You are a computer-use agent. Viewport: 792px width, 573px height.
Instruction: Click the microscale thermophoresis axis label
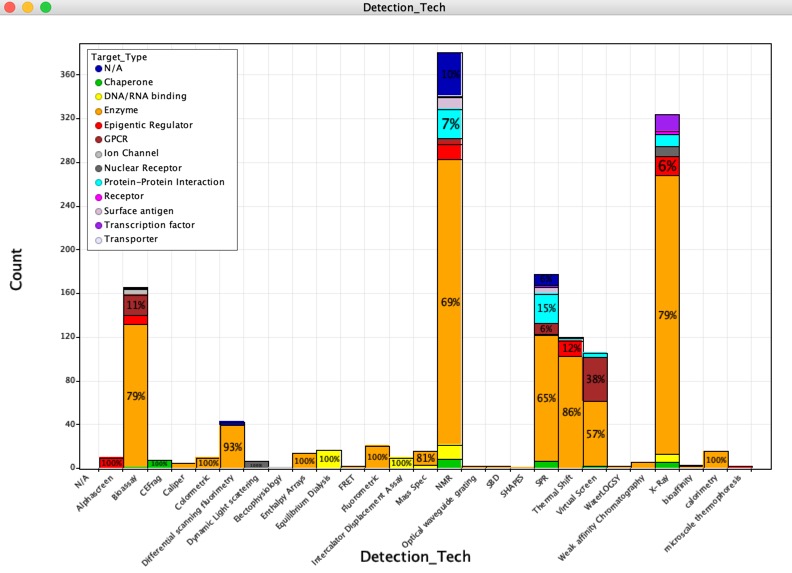(x=703, y=513)
